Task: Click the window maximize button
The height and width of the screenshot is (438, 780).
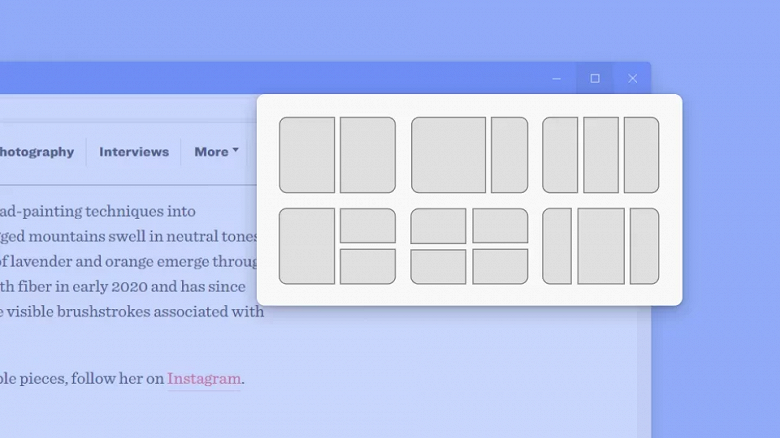Action: pos(595,79)
